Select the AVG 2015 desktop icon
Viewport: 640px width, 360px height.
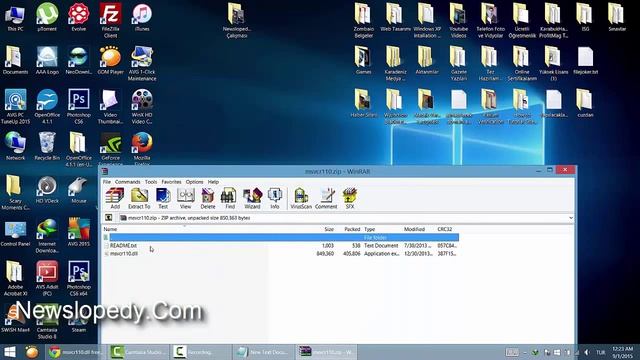(79, 232)
